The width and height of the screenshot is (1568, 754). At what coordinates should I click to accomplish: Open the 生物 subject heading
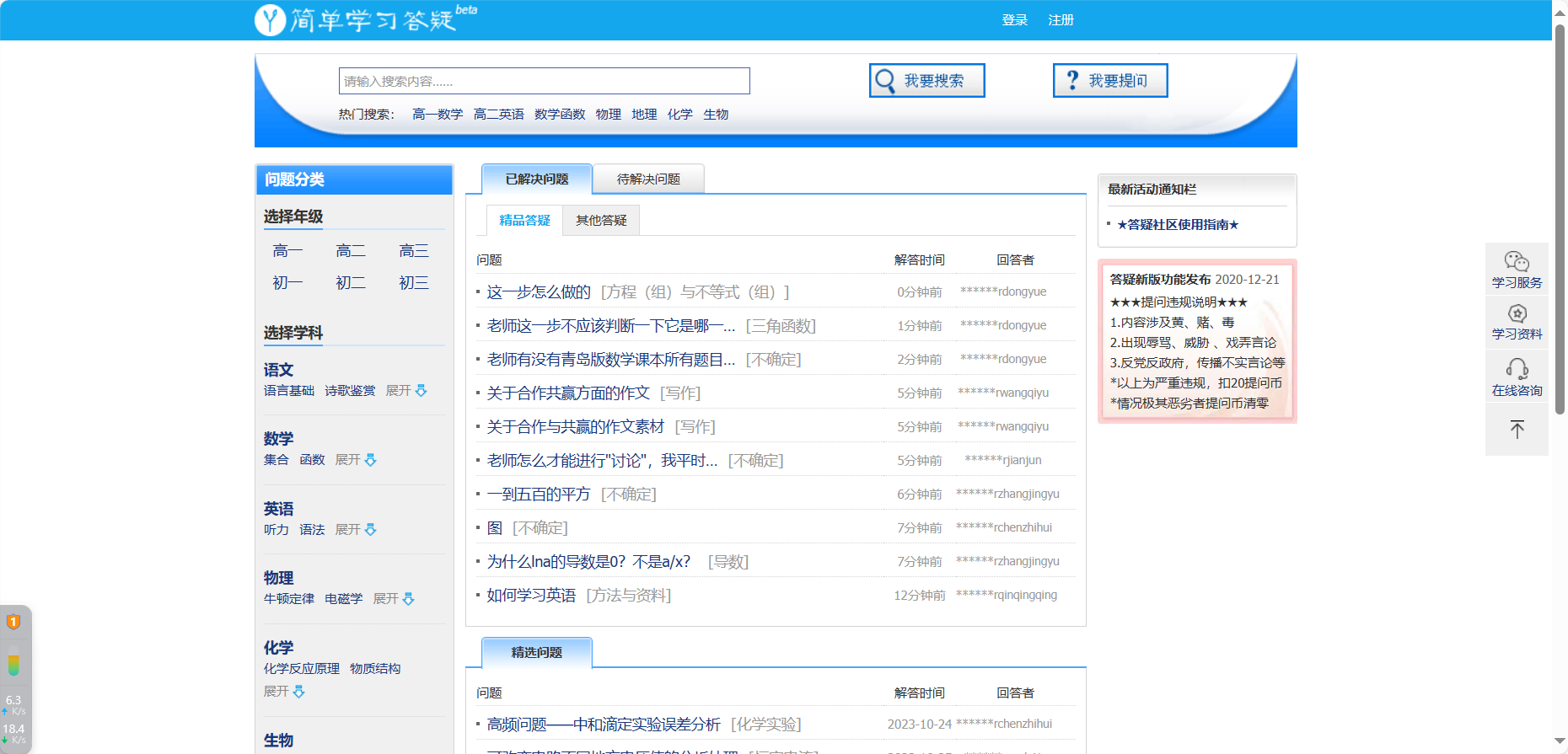(x=278, y=741)
